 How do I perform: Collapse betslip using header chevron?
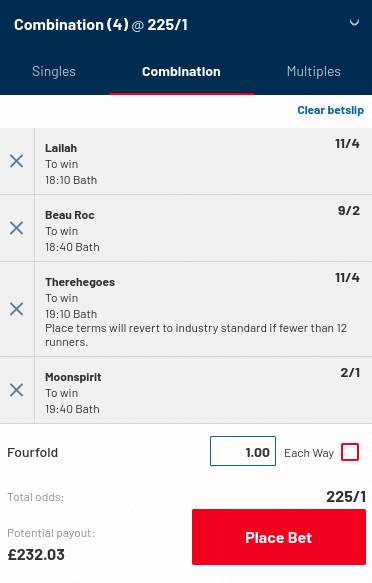[x=354, y=23]
